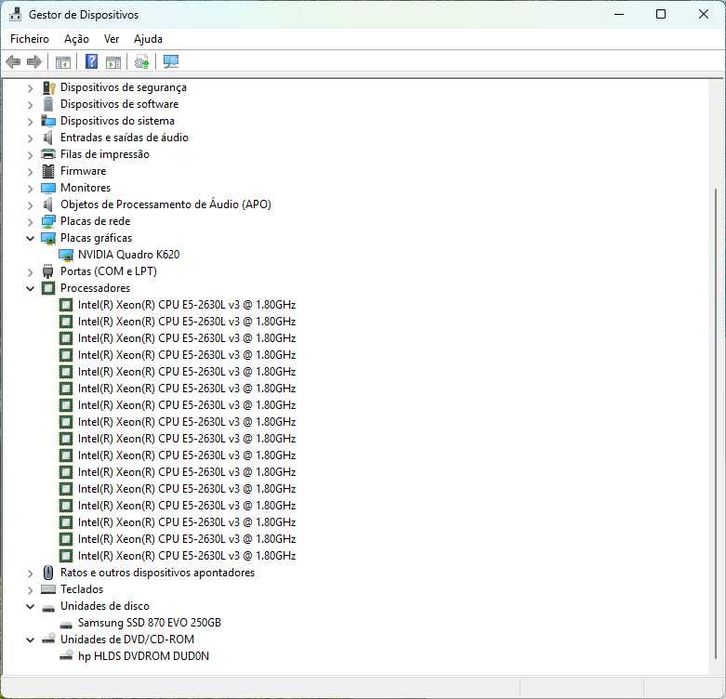Click the vertical scrollbar thumb
Image resolution: width=726 pixels, height=699 pixels.
coord(716,423)
